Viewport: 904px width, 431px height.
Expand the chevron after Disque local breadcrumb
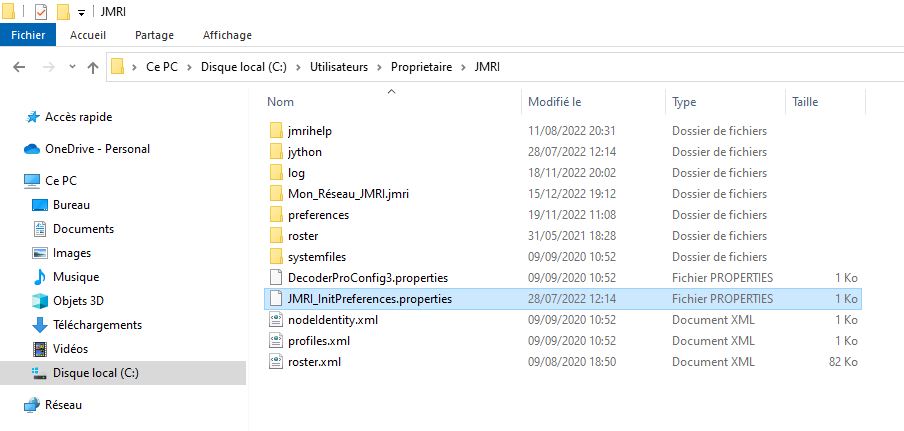(x=298, y=67)
